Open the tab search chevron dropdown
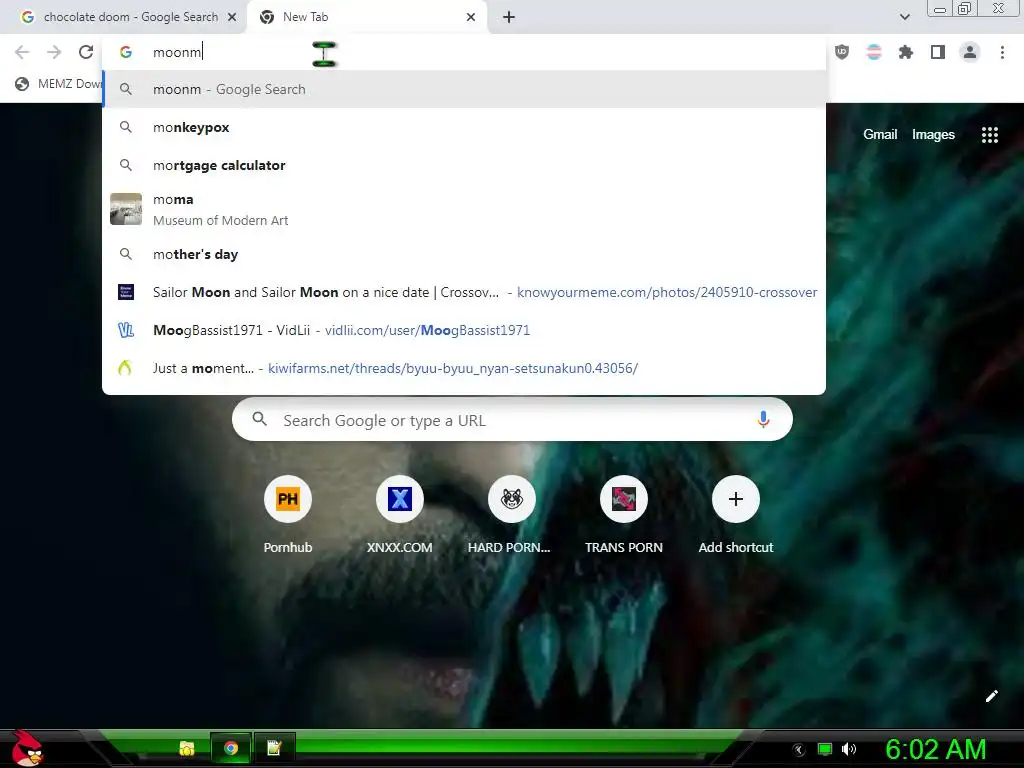Image resolution: width=1024 pixels, height=768 pixels. [x=904, y=17]
